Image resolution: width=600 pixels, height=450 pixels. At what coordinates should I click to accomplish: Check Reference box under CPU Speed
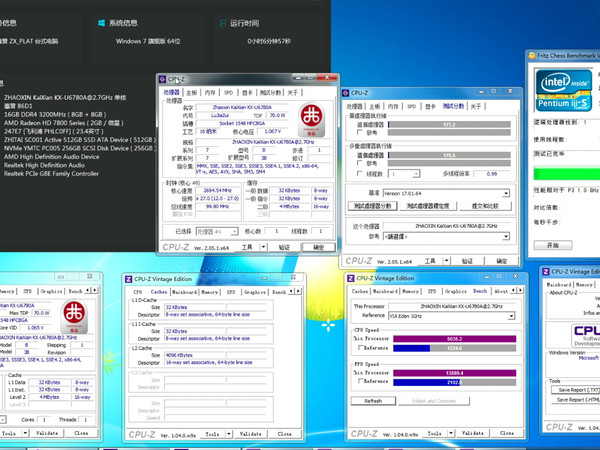(x=360, y=348)
